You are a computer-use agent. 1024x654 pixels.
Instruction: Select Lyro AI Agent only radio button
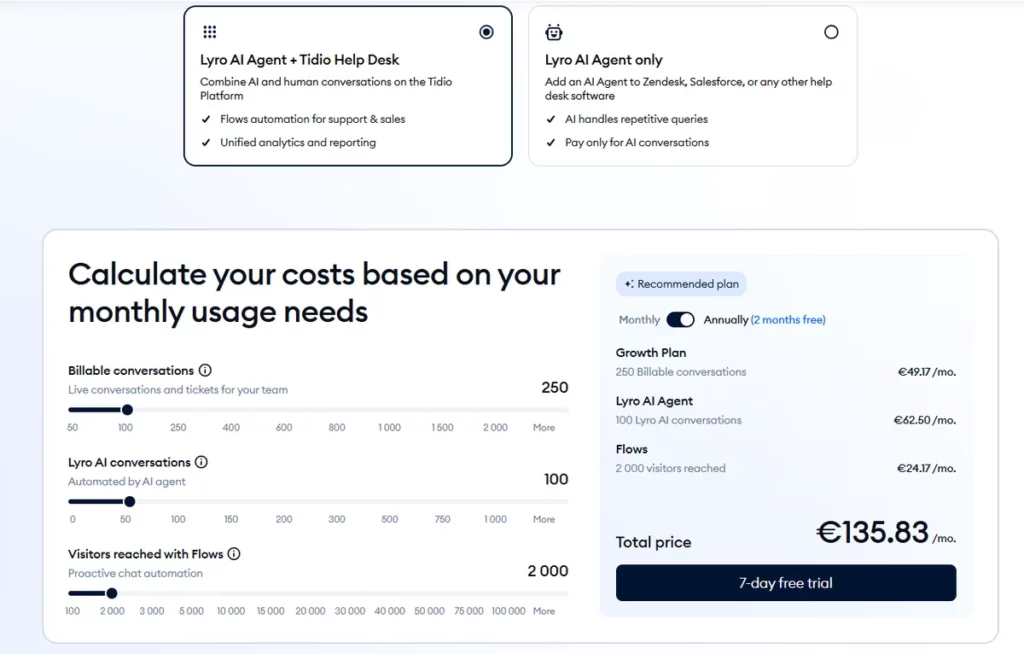[x=831, y=32]
